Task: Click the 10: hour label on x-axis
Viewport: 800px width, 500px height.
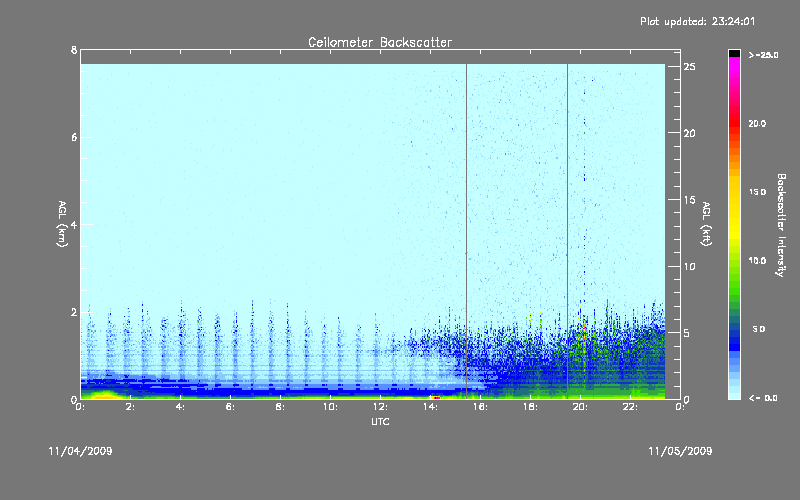Action: [x=330, y=407]
